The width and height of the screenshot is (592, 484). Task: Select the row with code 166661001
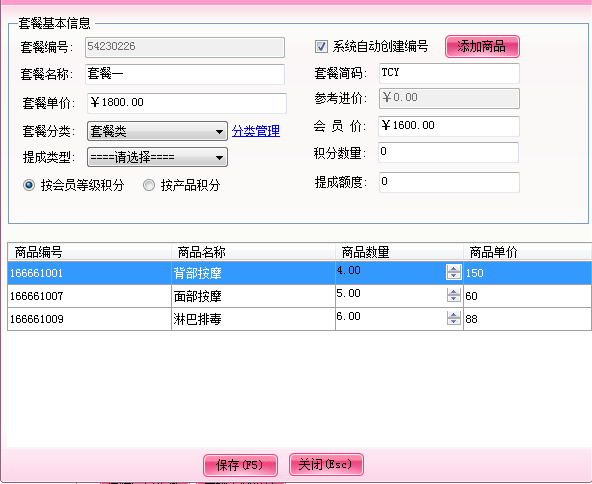(x=300, y=273)
